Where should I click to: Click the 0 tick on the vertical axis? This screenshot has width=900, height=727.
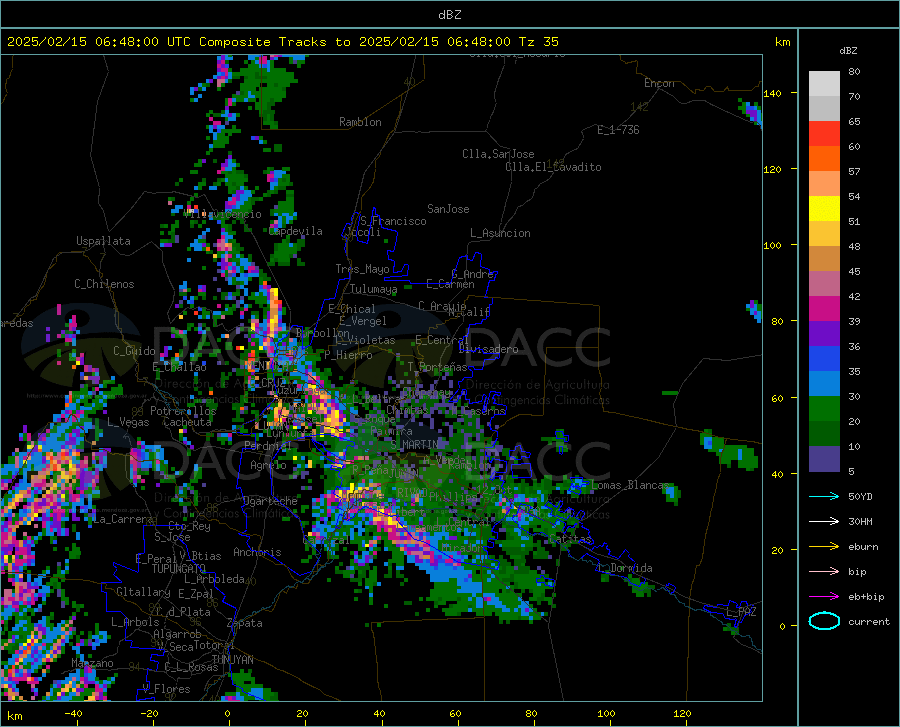[x=782, y=626]
